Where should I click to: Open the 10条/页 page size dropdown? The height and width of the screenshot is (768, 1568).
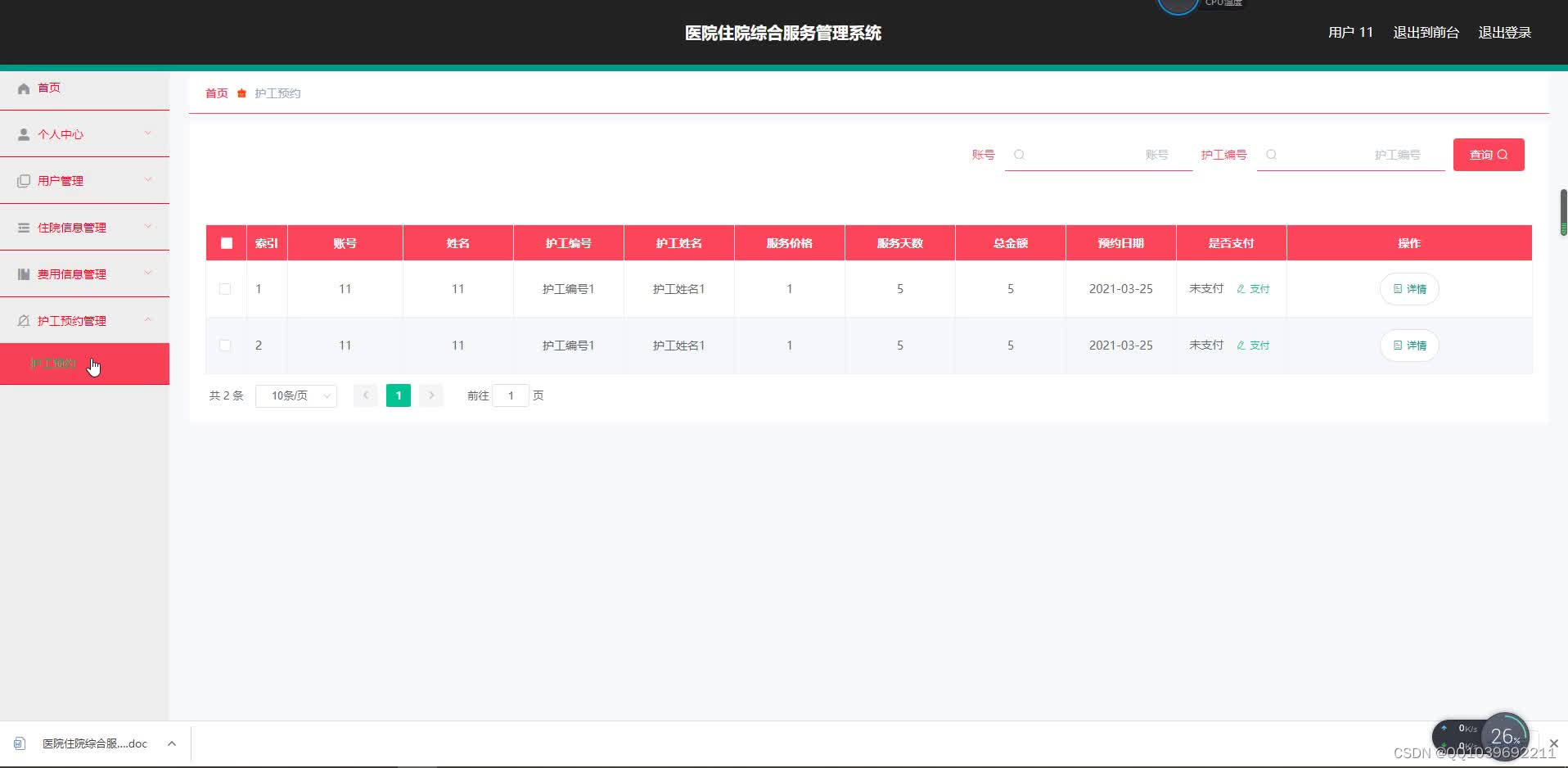[296, 395]
